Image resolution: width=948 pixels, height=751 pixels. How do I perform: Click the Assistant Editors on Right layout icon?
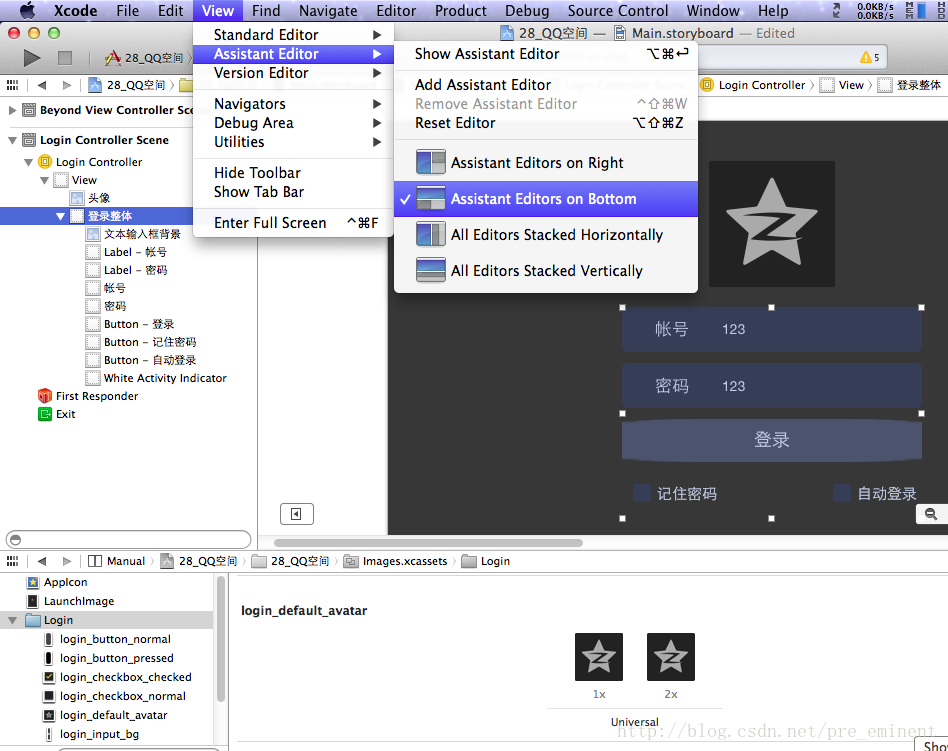pyautogui.click(x=430, y=163)
